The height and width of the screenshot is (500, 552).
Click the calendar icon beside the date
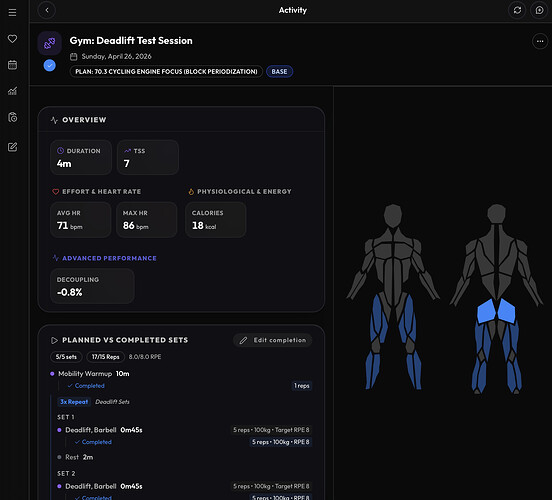(x=73, y=56)
